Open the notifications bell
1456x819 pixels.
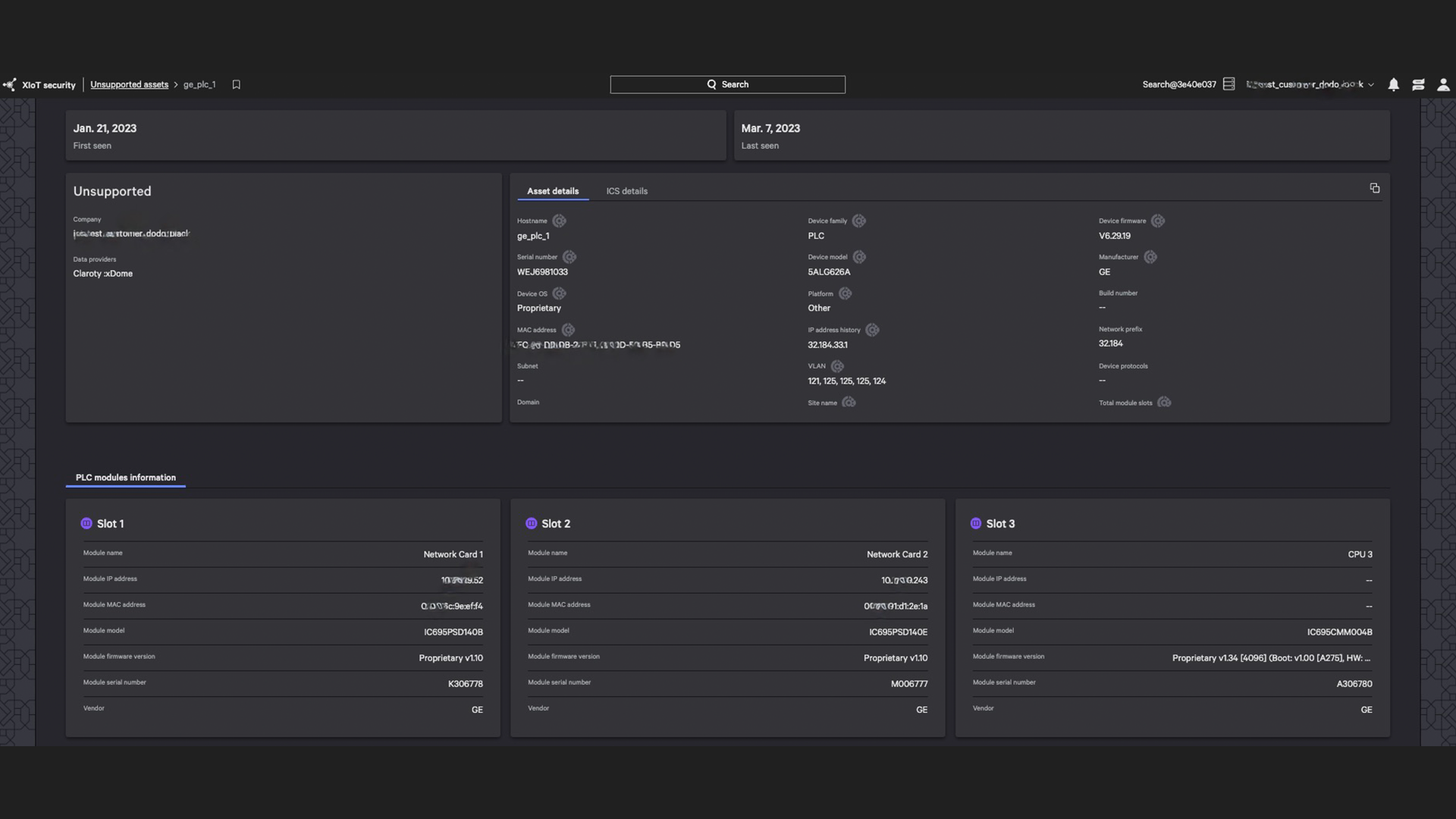(x=1393, y=85)
